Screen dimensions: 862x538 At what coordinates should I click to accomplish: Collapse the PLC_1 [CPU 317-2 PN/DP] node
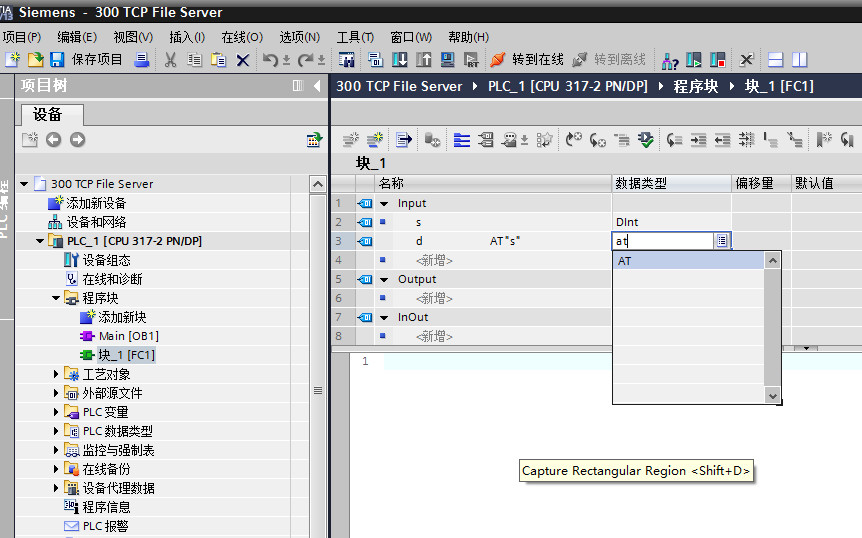click(x=40, y=241)
